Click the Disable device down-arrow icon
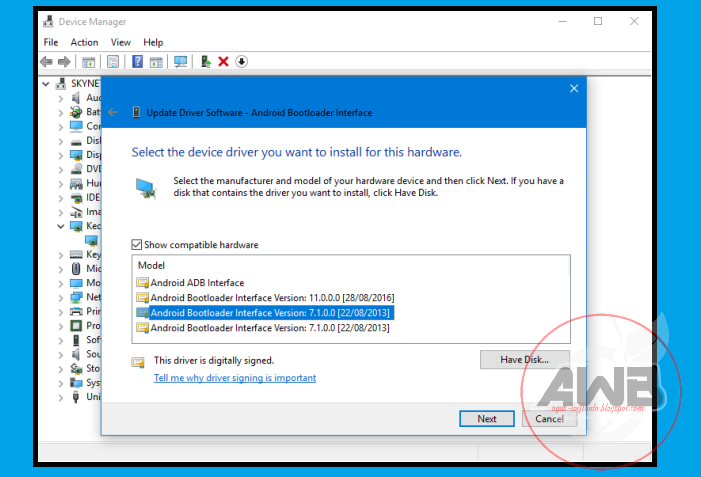Image resolution: width=701 pixels, height=477 pixels. point(241,62)
